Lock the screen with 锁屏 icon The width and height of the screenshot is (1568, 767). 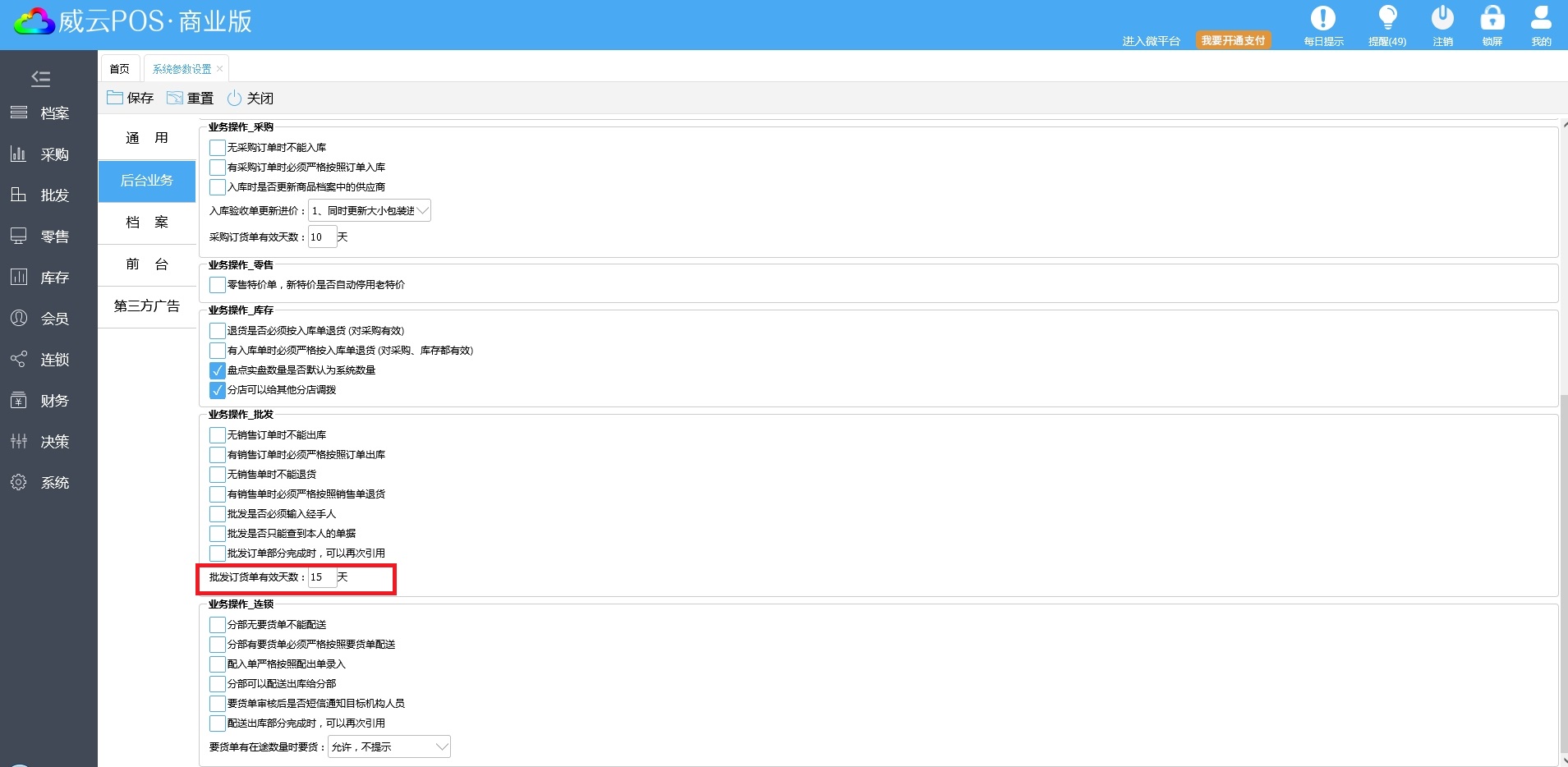pyautogui.click(x=1492, y=20)
